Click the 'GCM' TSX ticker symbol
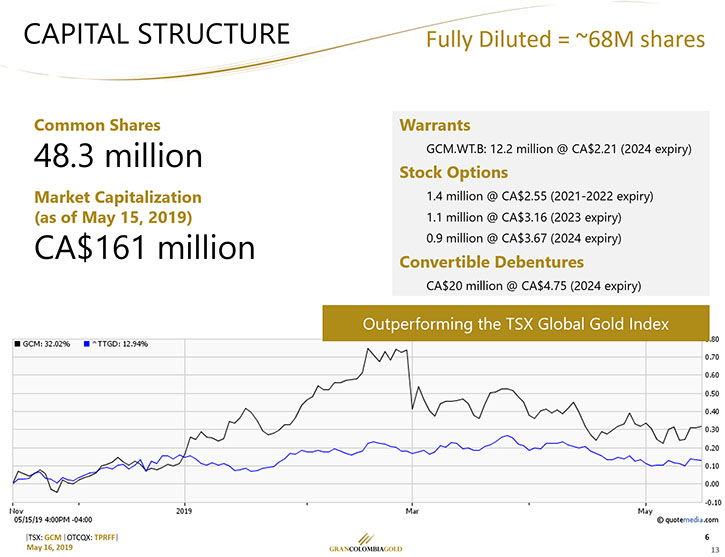Image resolution: width=725 pixels, height=557 pixels. 53,538
